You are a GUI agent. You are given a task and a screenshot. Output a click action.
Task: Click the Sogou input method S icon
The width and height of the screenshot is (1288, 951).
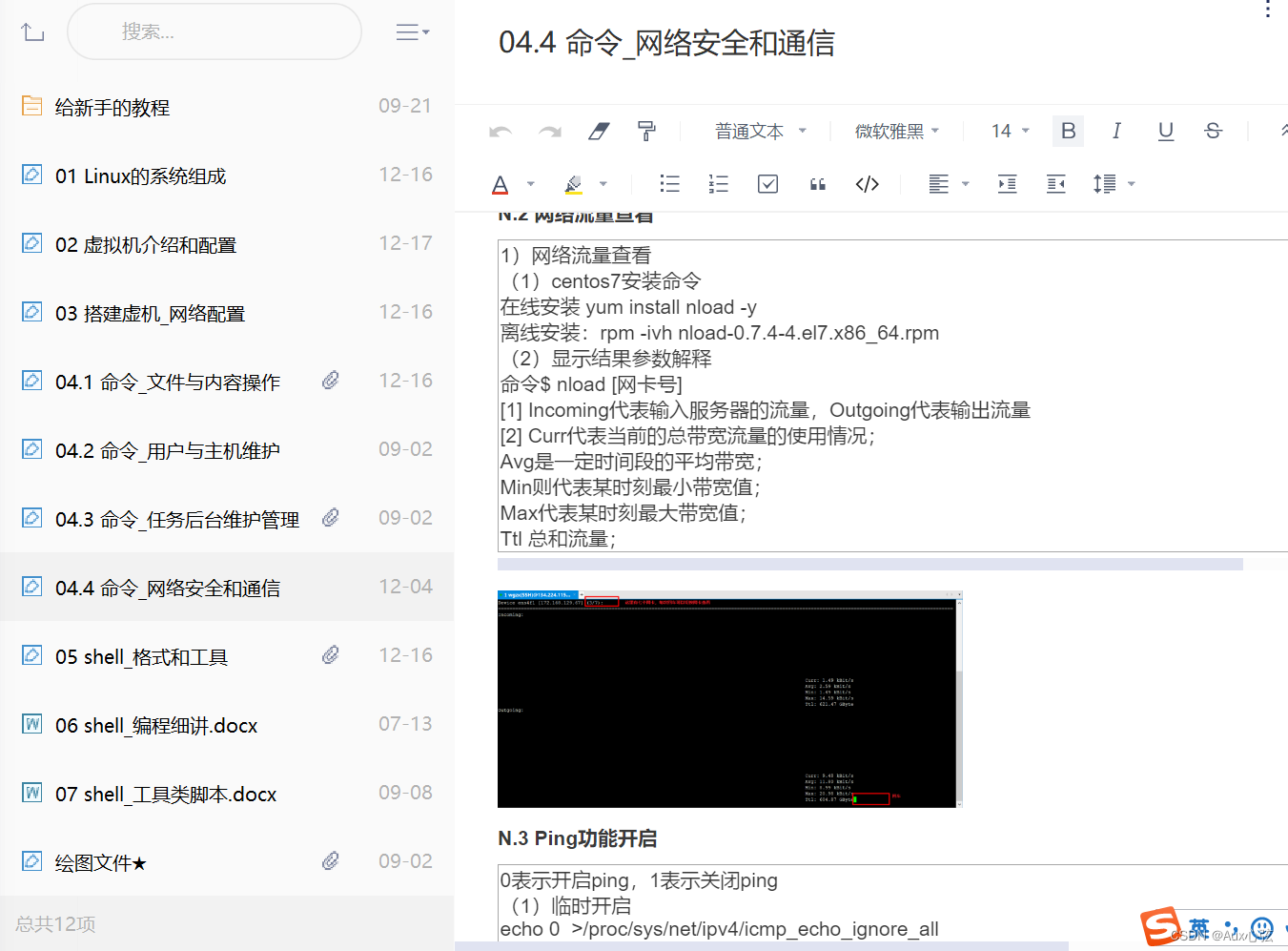(1160, 925)
